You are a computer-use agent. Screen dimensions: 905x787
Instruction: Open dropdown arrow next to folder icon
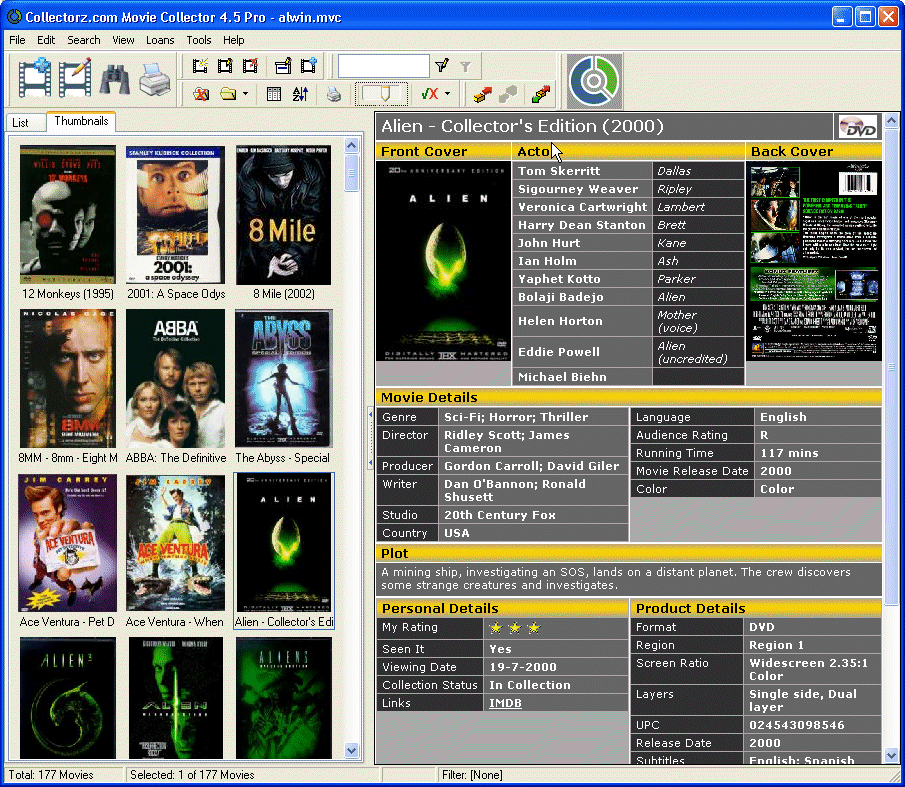(245, 93)
